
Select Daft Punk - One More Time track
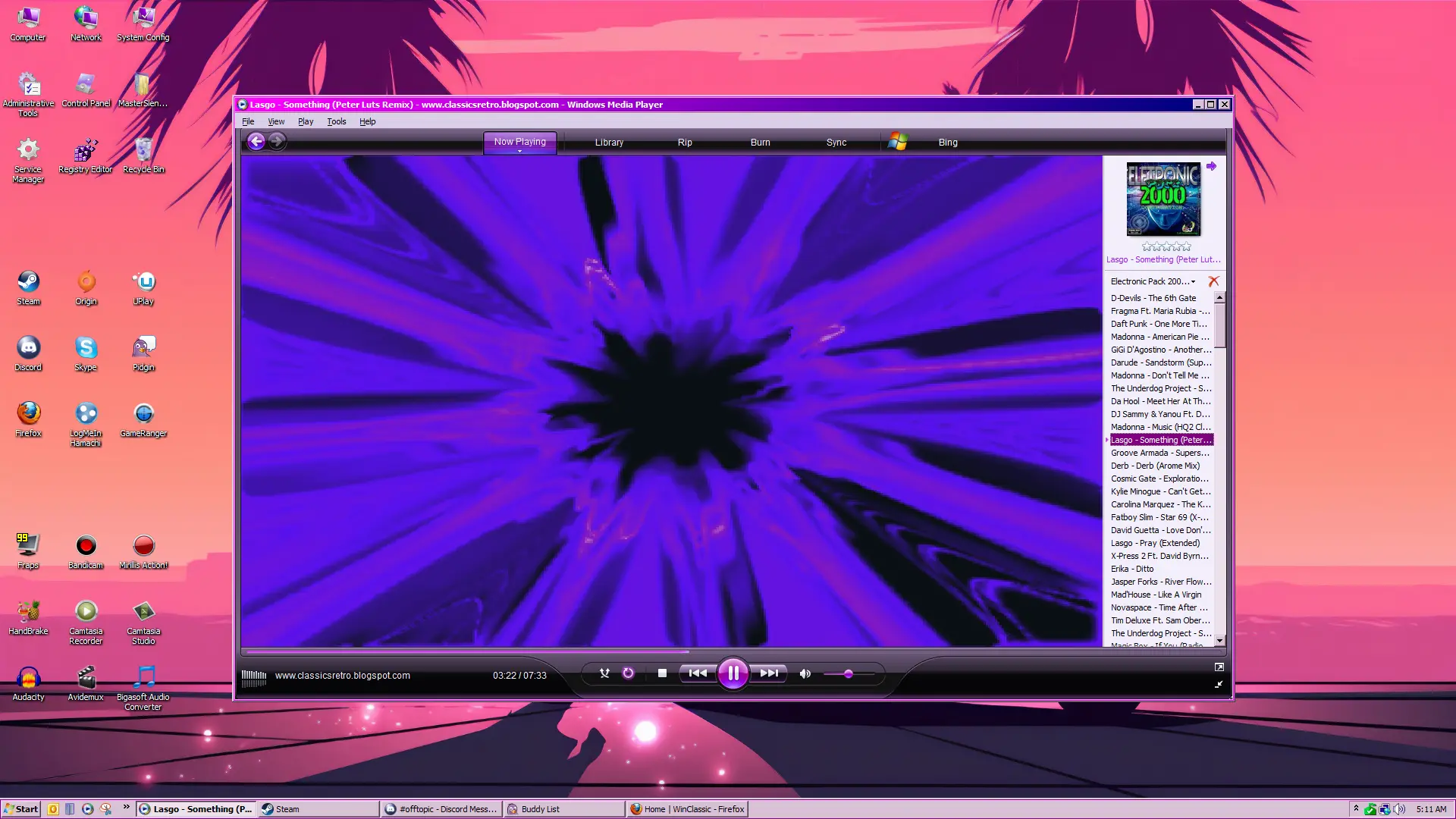(1160, 324)
